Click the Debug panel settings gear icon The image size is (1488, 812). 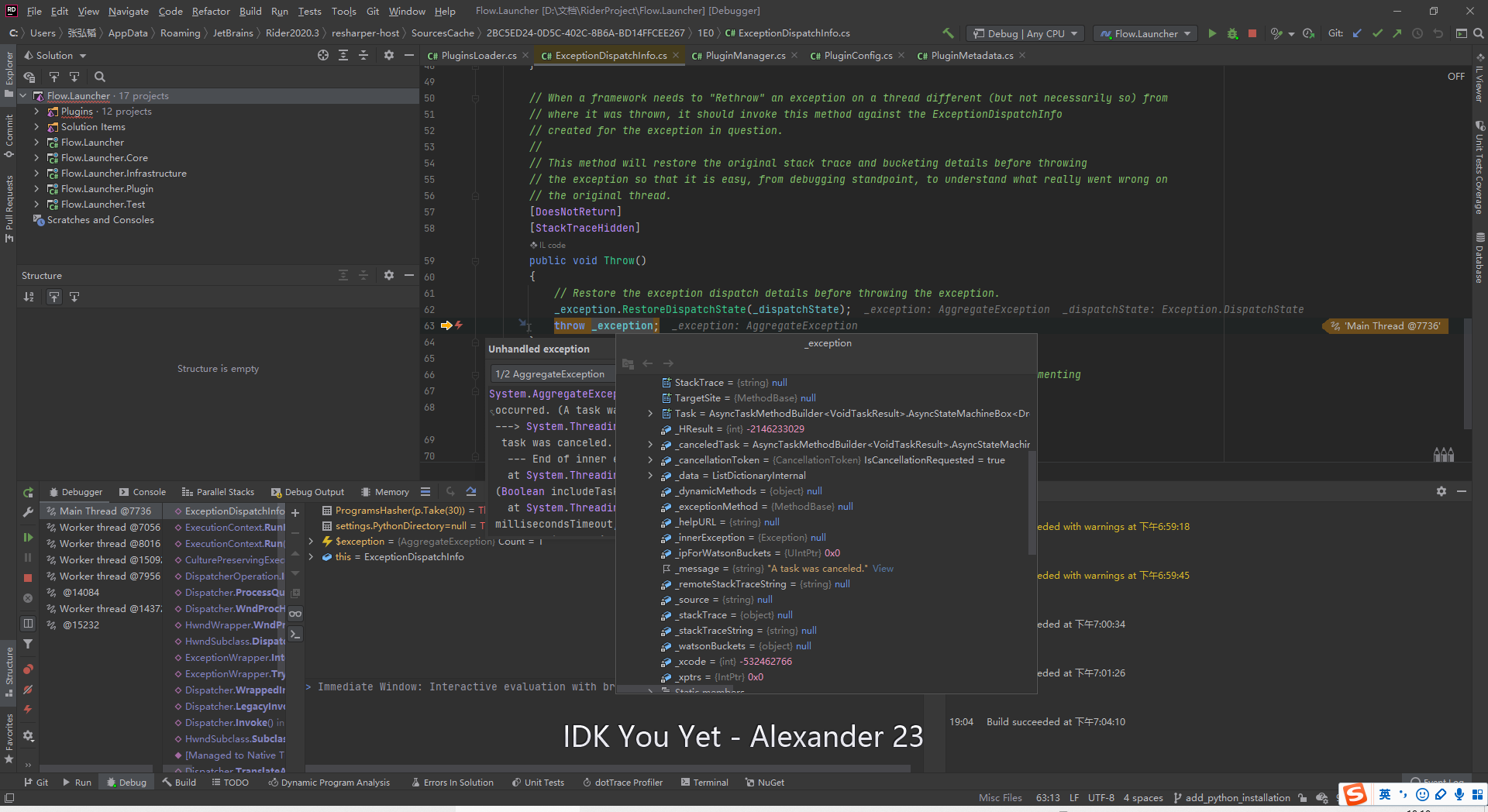click(x=1441, y=491)
